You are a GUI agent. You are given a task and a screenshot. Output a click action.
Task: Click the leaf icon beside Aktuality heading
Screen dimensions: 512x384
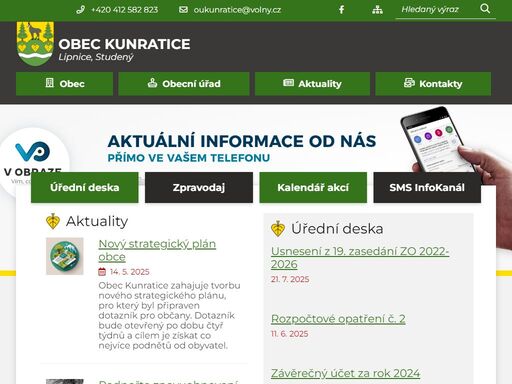coord(53,221)
